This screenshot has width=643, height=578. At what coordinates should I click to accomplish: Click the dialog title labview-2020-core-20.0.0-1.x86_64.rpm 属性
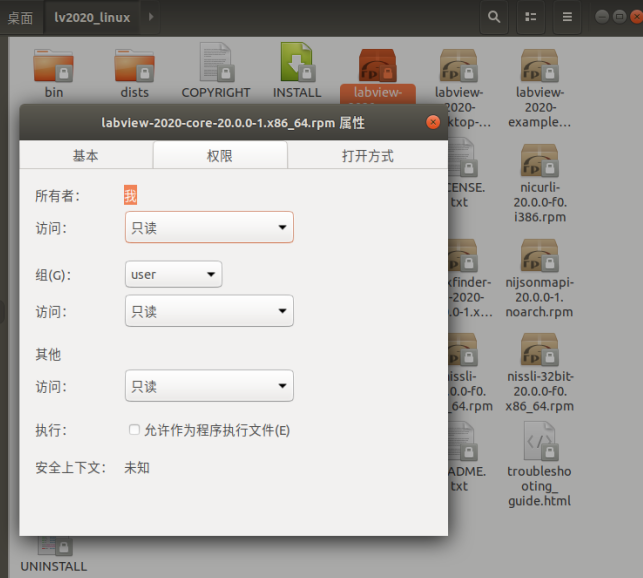[x=233, y=123]
